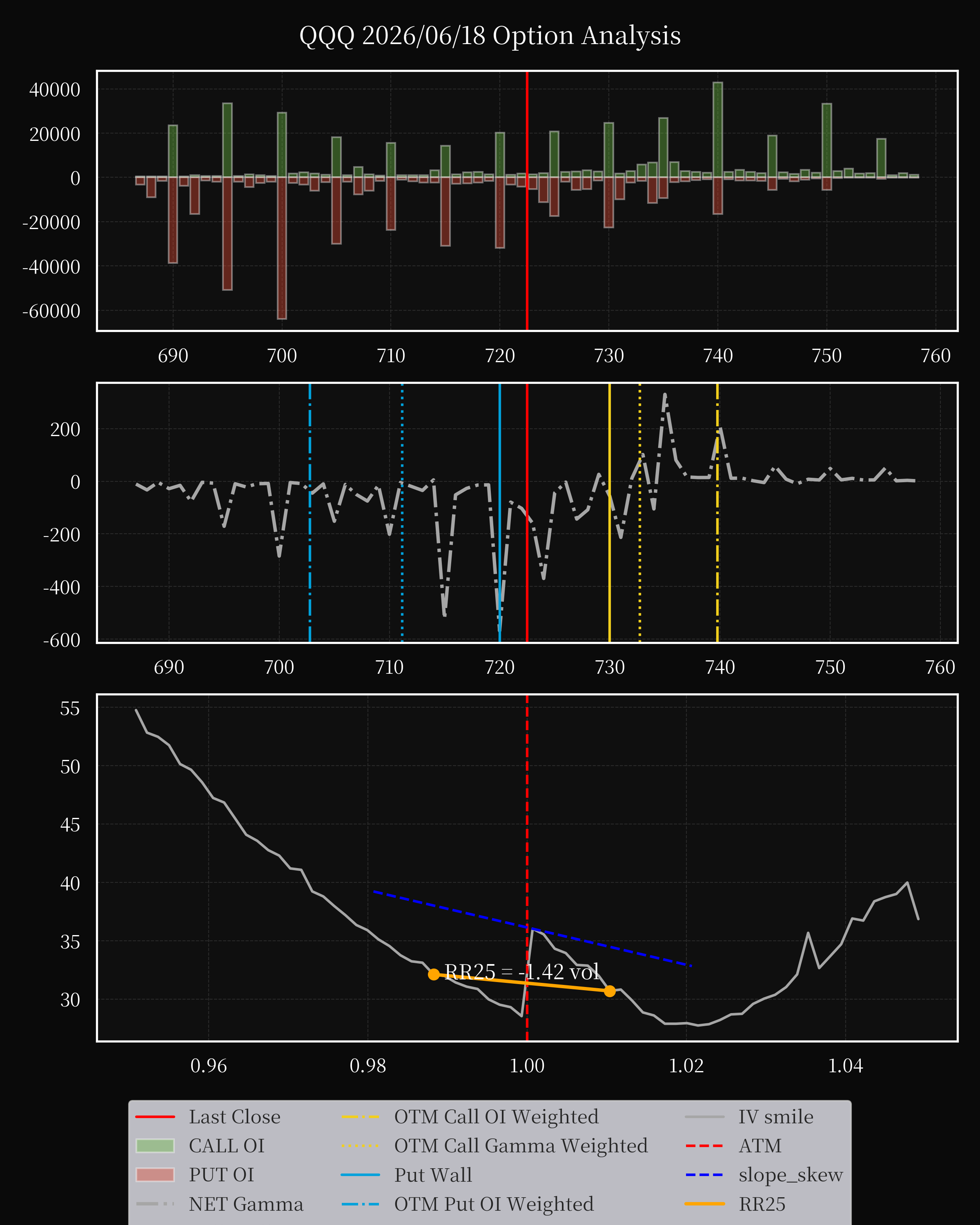The image size is (980, 1225).
Task: Click the NET Gamma peak near strike 735
Action: pos(665,395)
